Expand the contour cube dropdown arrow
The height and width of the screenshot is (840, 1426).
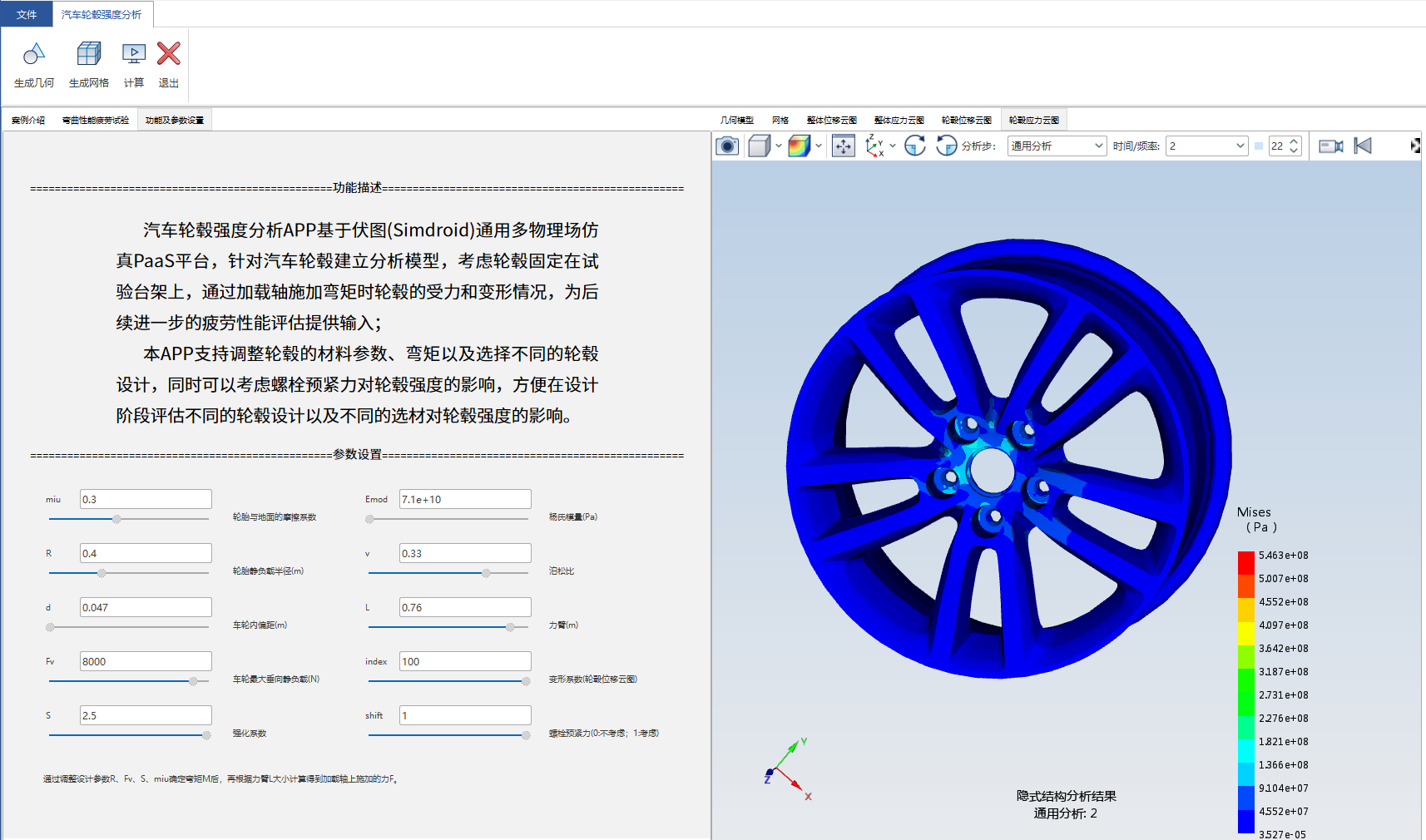pos(819,146)
